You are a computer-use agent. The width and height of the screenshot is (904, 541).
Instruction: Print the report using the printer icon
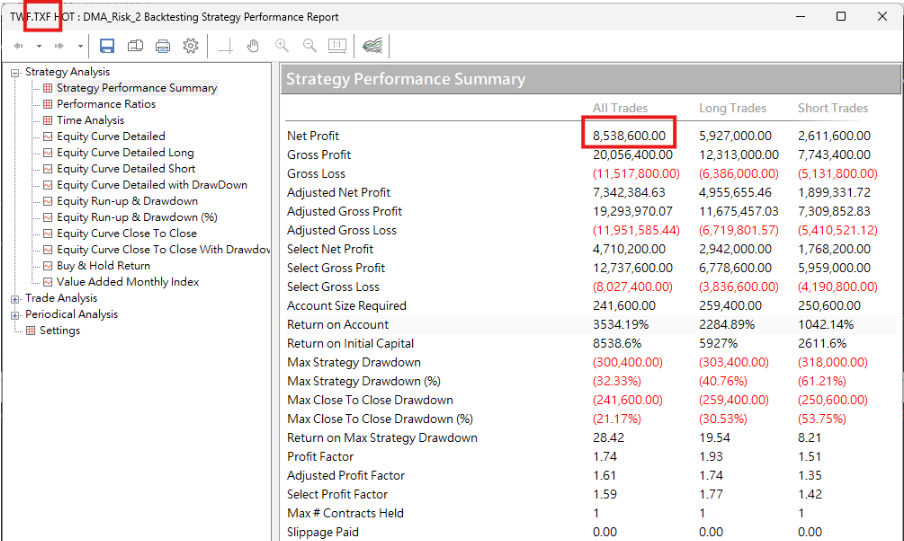coord(163,46)
